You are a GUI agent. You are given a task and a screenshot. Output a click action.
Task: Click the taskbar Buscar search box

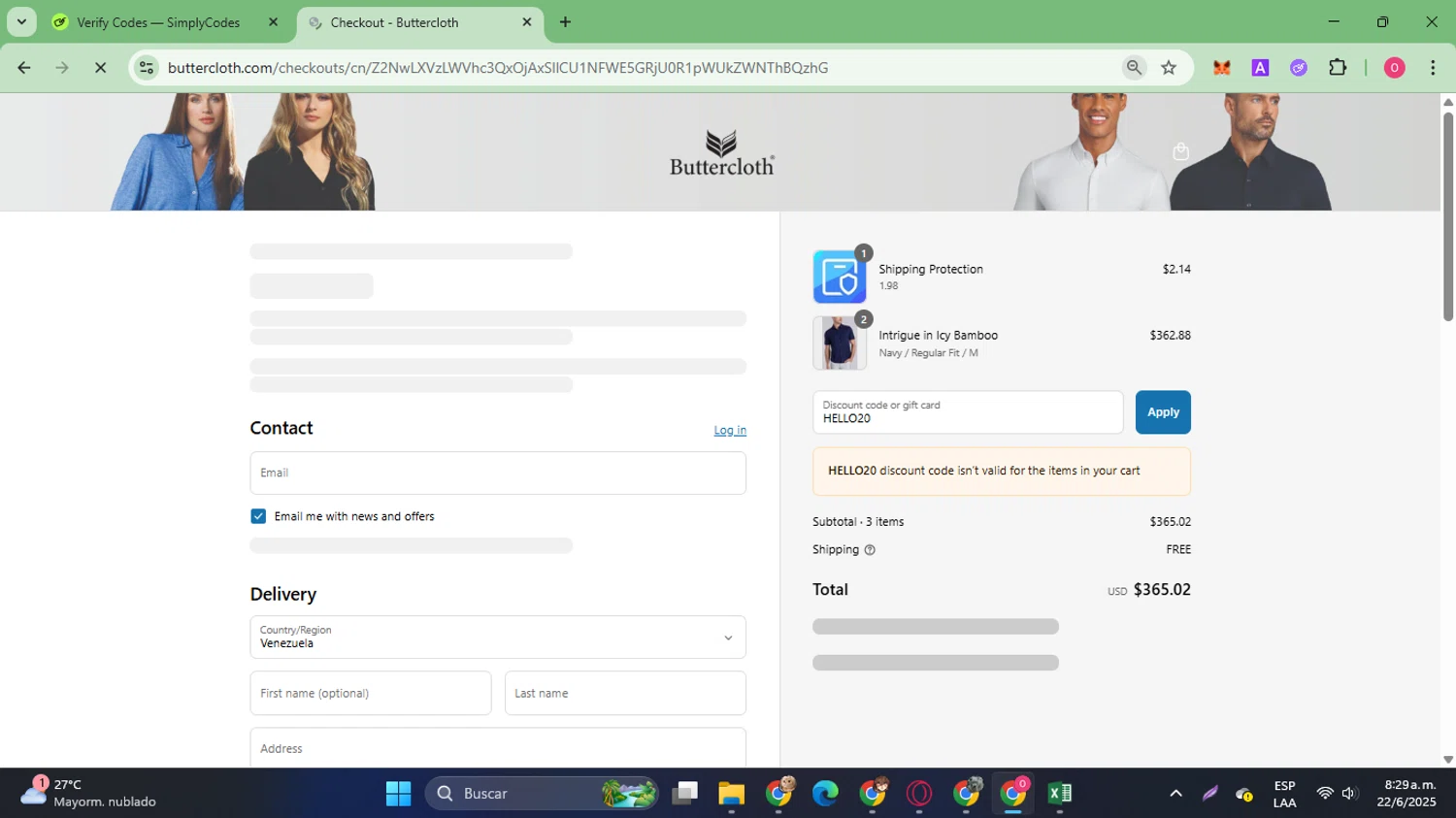(541, 794)
